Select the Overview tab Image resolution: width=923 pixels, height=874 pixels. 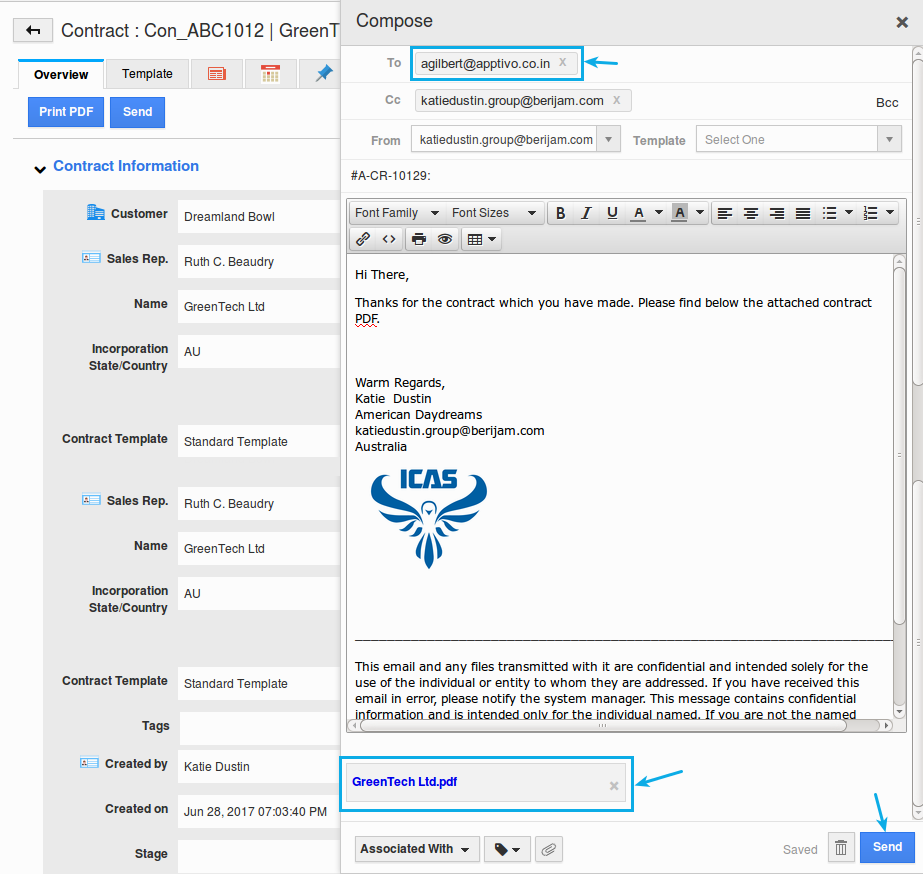(x=61, y=75)
